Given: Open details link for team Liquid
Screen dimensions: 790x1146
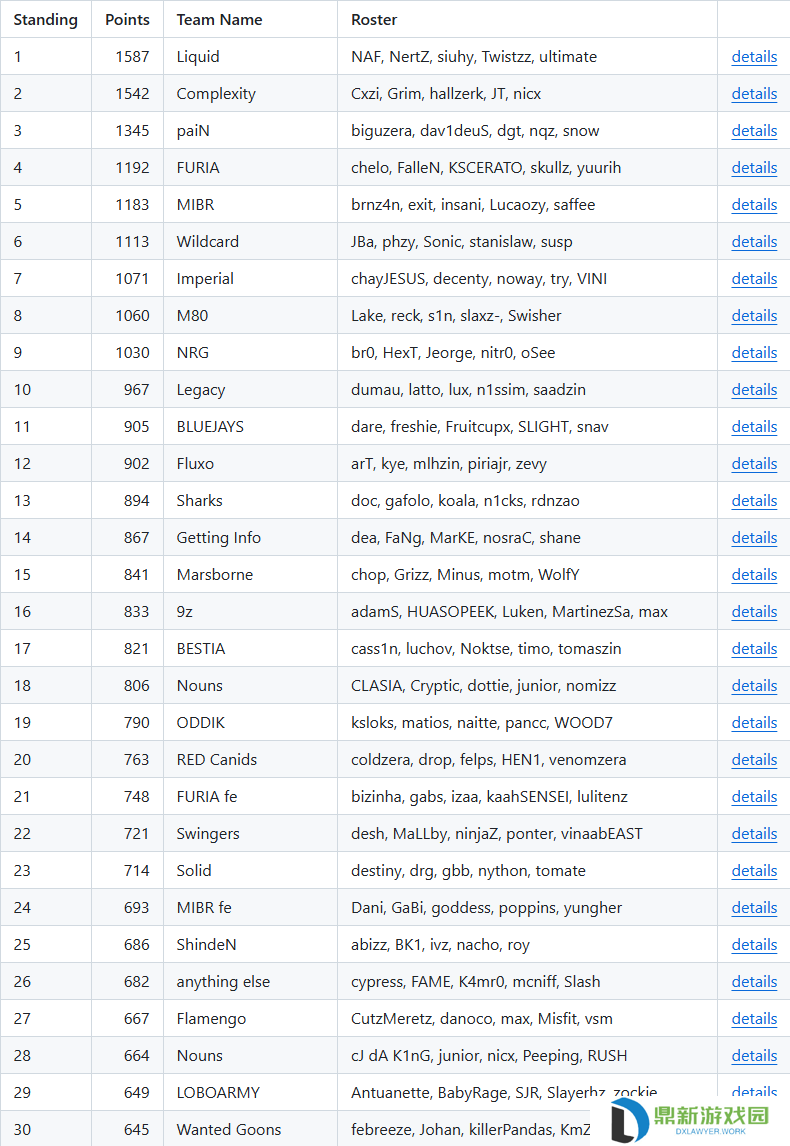Looking at the screenshot, I should tap(754, 56).
